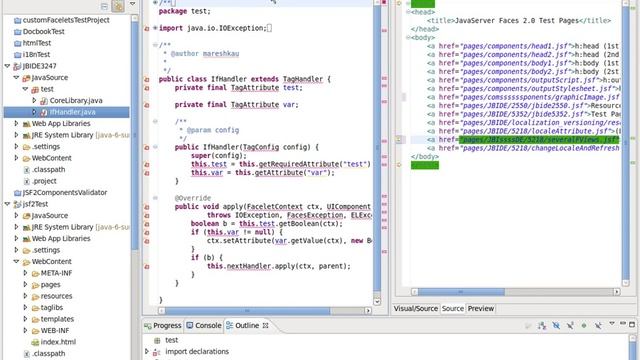Screen dimensions: 640x360
Task: Select the .project file under JBIDE3247
Action: tap(44, 181)
